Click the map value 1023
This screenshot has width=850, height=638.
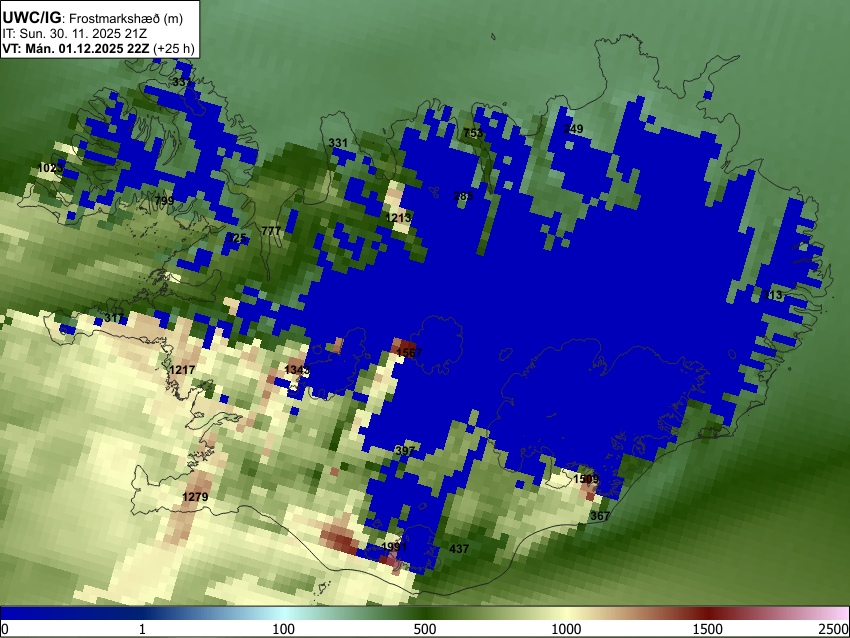tap(50, 168)
